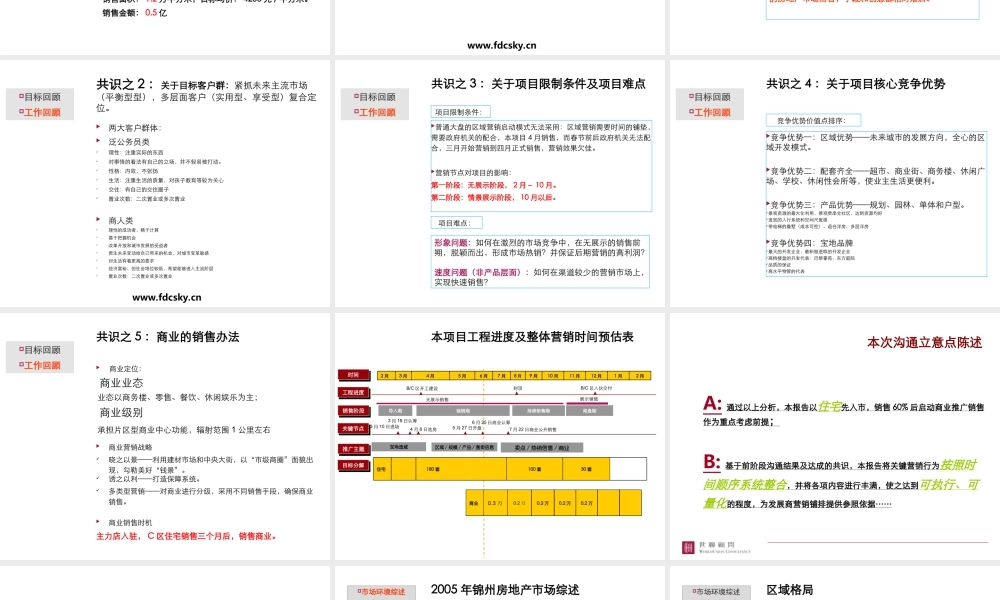The width and height of the screenshot is (1000, 600).
Task: Click www.fdcsky.cn link under 共识之2 slide
Action: (166, 297)
